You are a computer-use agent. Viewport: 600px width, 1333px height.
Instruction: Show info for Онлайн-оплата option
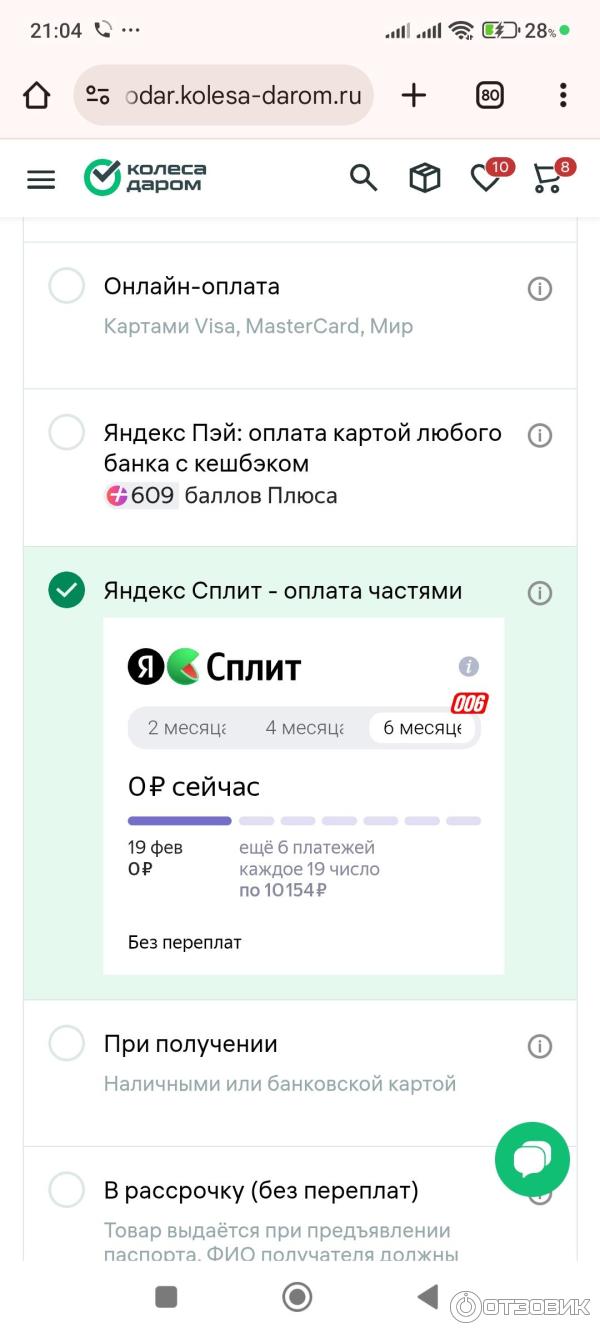pyautogui.click(x=540, y=289)
